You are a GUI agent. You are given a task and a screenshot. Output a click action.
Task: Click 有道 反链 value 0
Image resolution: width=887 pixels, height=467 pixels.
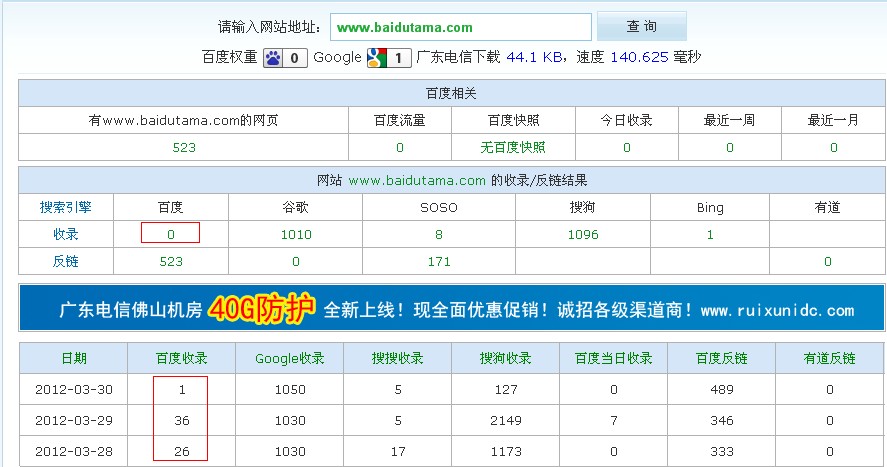coord(828,262)
